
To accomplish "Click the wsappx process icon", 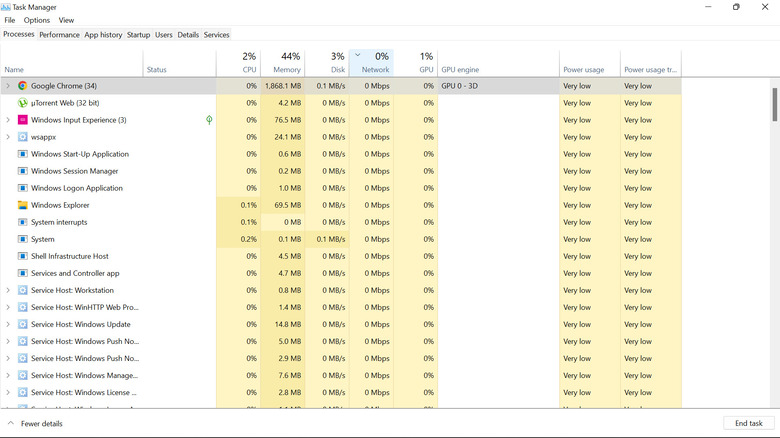I will (23, 137).
